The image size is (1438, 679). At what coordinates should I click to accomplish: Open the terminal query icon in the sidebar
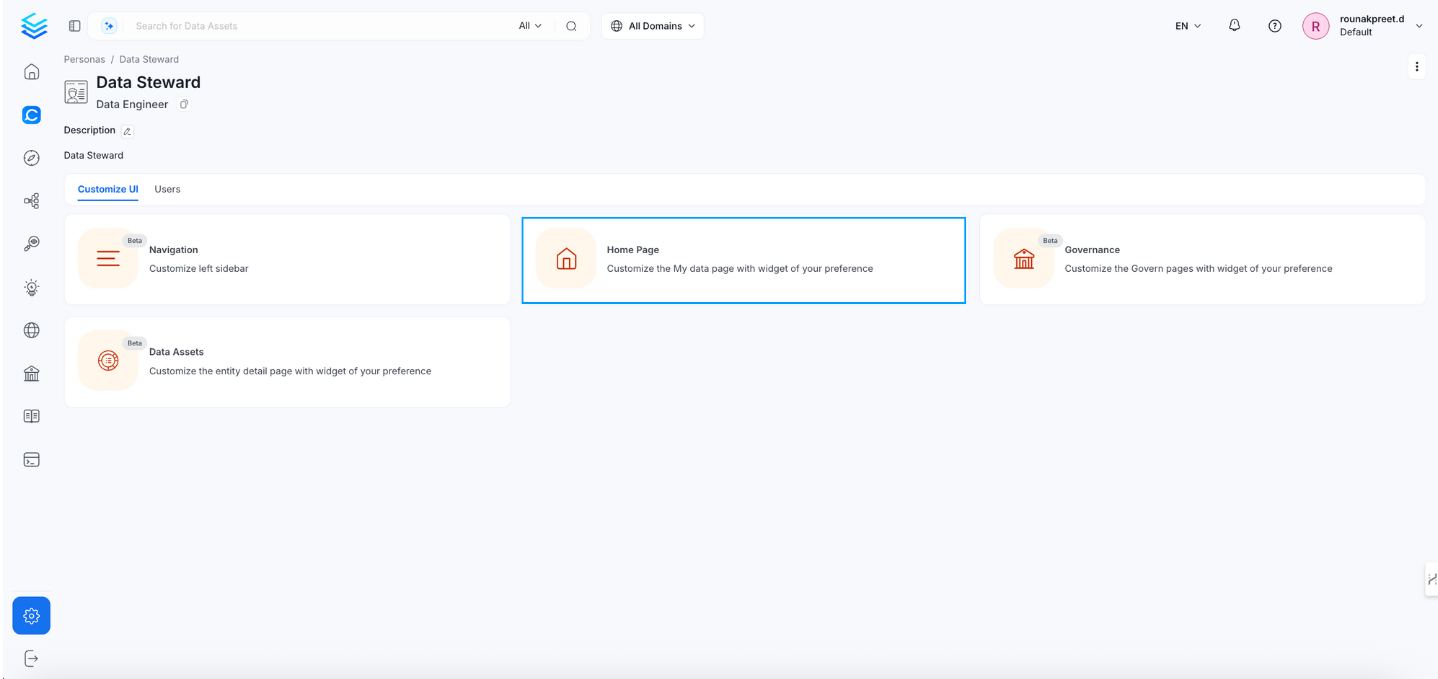tap(31, 459)
